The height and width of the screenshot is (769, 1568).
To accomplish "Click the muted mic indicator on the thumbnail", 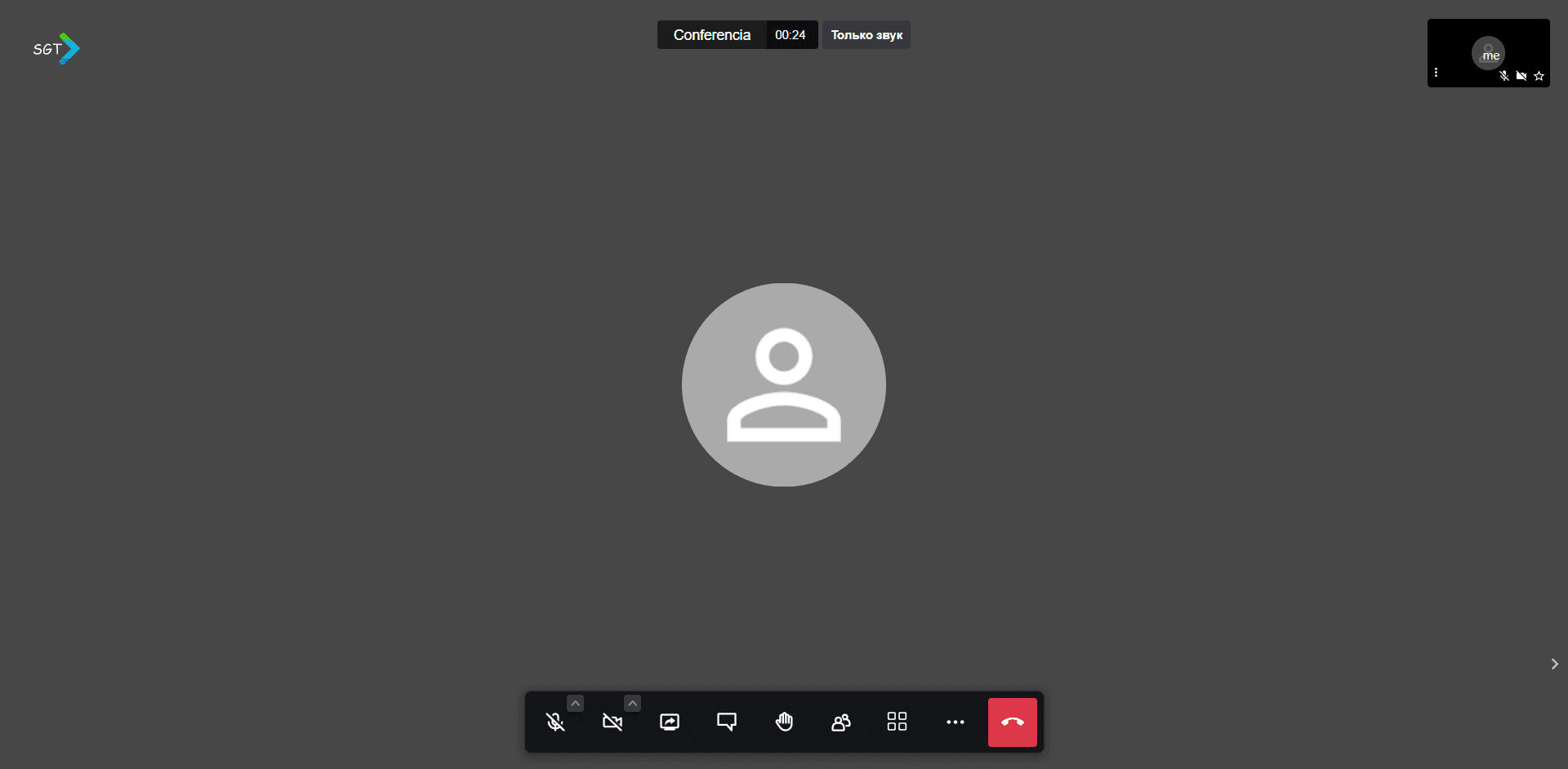I will [x=1504, y=76].
